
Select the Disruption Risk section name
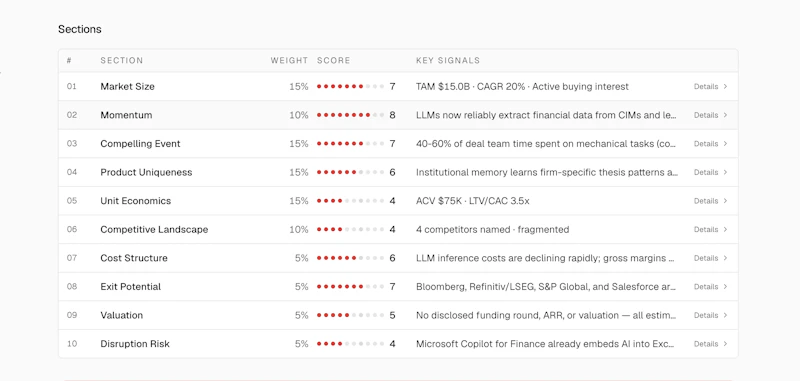pyautogui.click(x=135, y=344)
